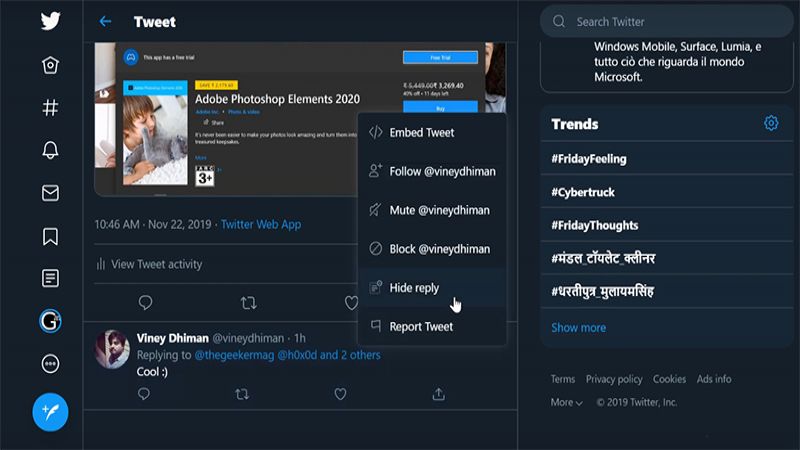This screenshot has width=800, height=450.
Task: Open Ads info footer link
Action: (714, 379)
